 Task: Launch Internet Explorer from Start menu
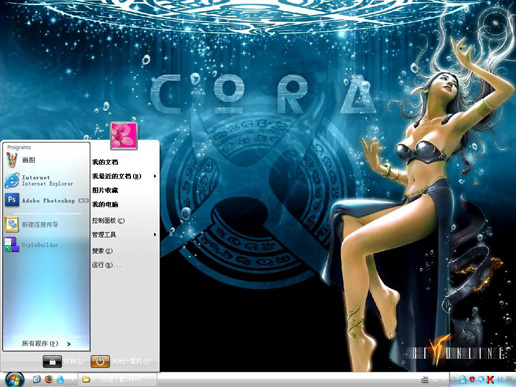[x=47, y=180]
